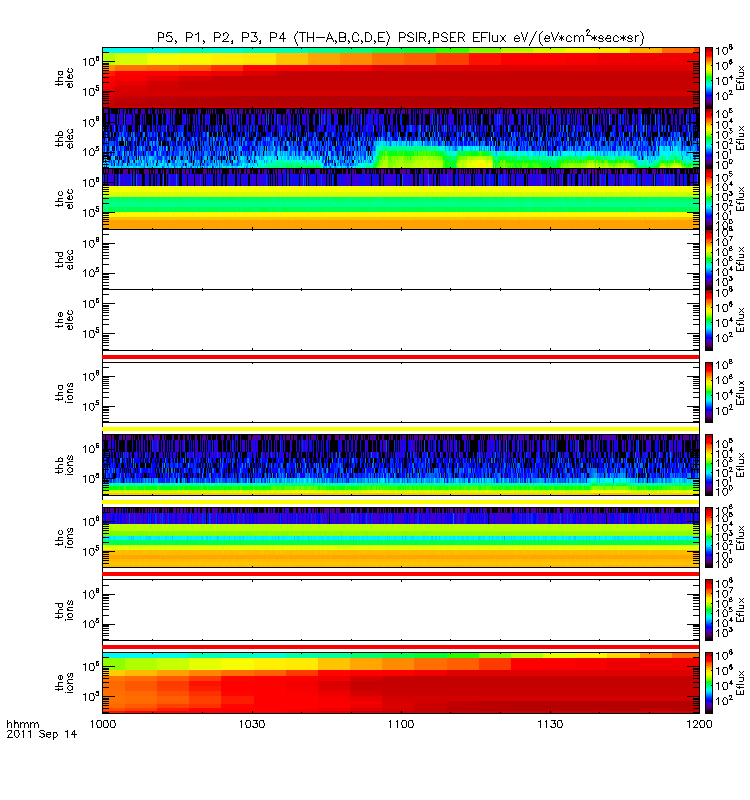750x800 pixels.
Task: Select the "thc elec" axis label
Action: [64, 199]
